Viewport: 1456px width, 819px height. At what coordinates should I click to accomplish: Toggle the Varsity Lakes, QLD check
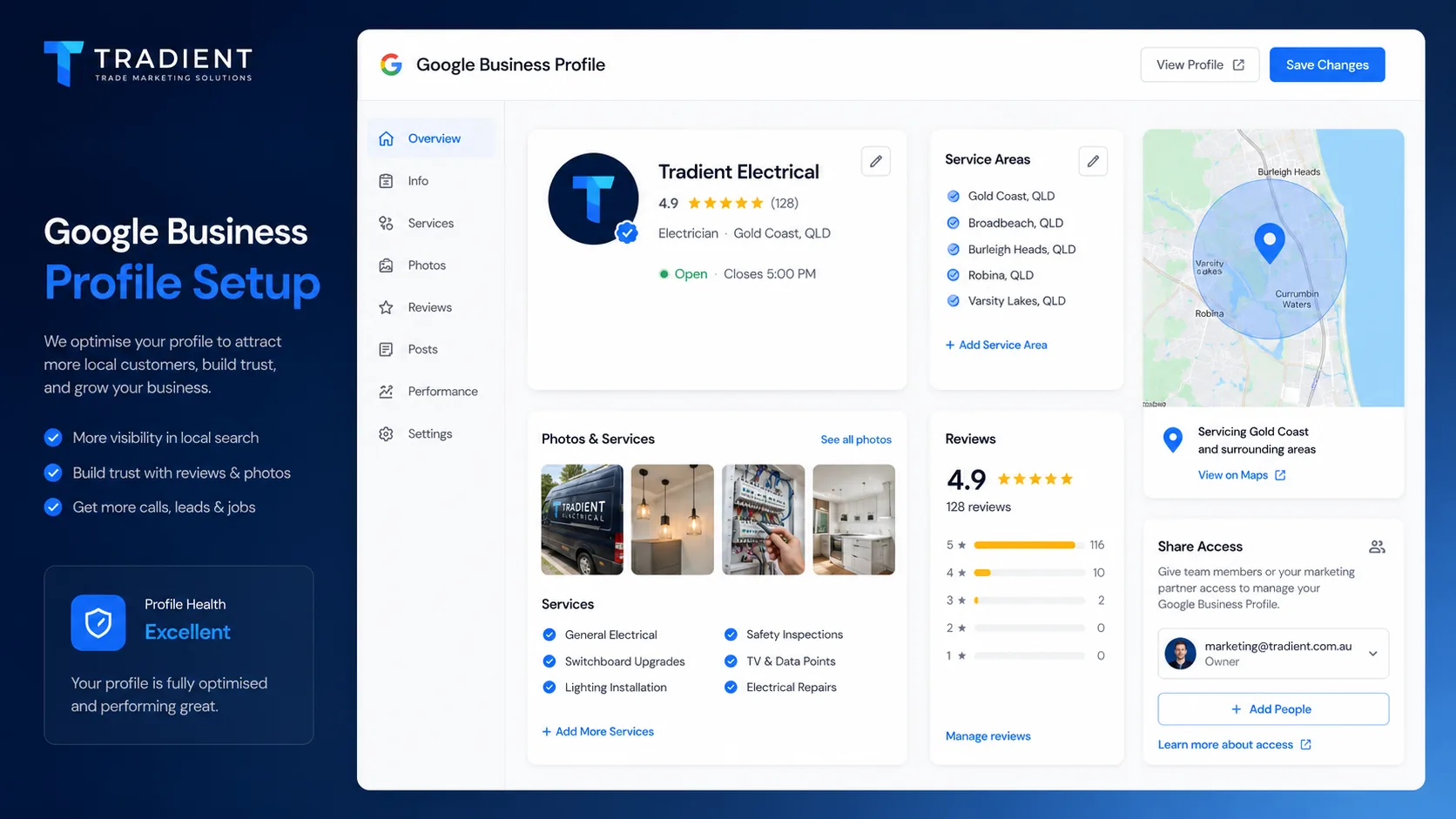coord(953,301)
